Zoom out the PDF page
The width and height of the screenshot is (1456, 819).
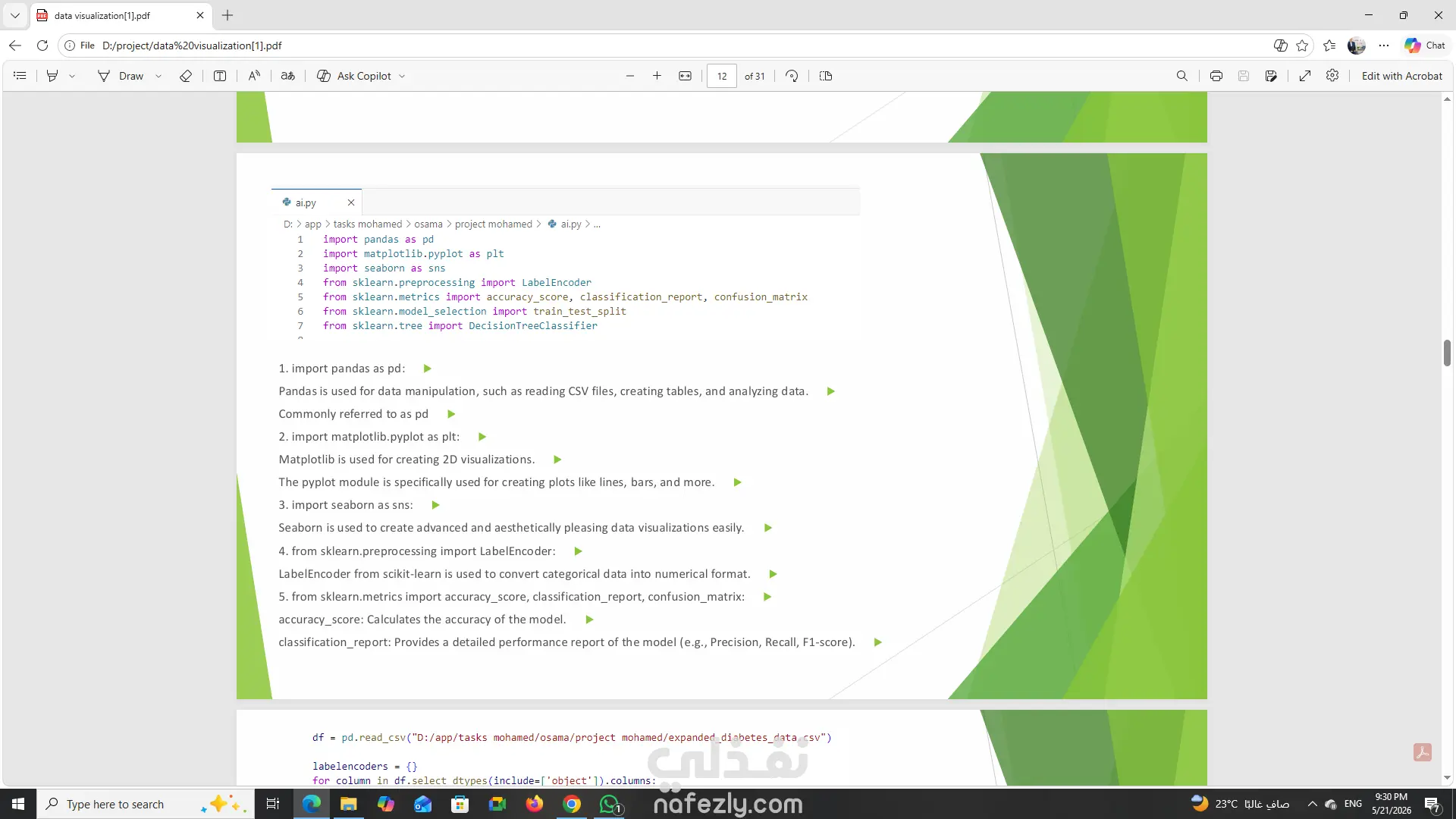pos(629,76)
